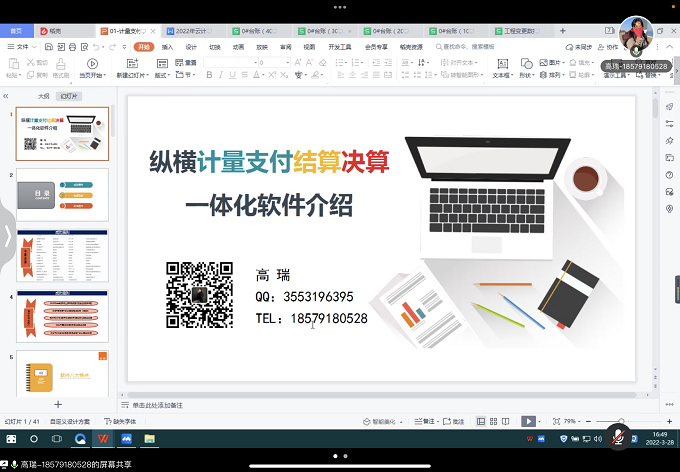
Task: Open the Design (设计) ribbon tab
Action: tap(191, 47)
